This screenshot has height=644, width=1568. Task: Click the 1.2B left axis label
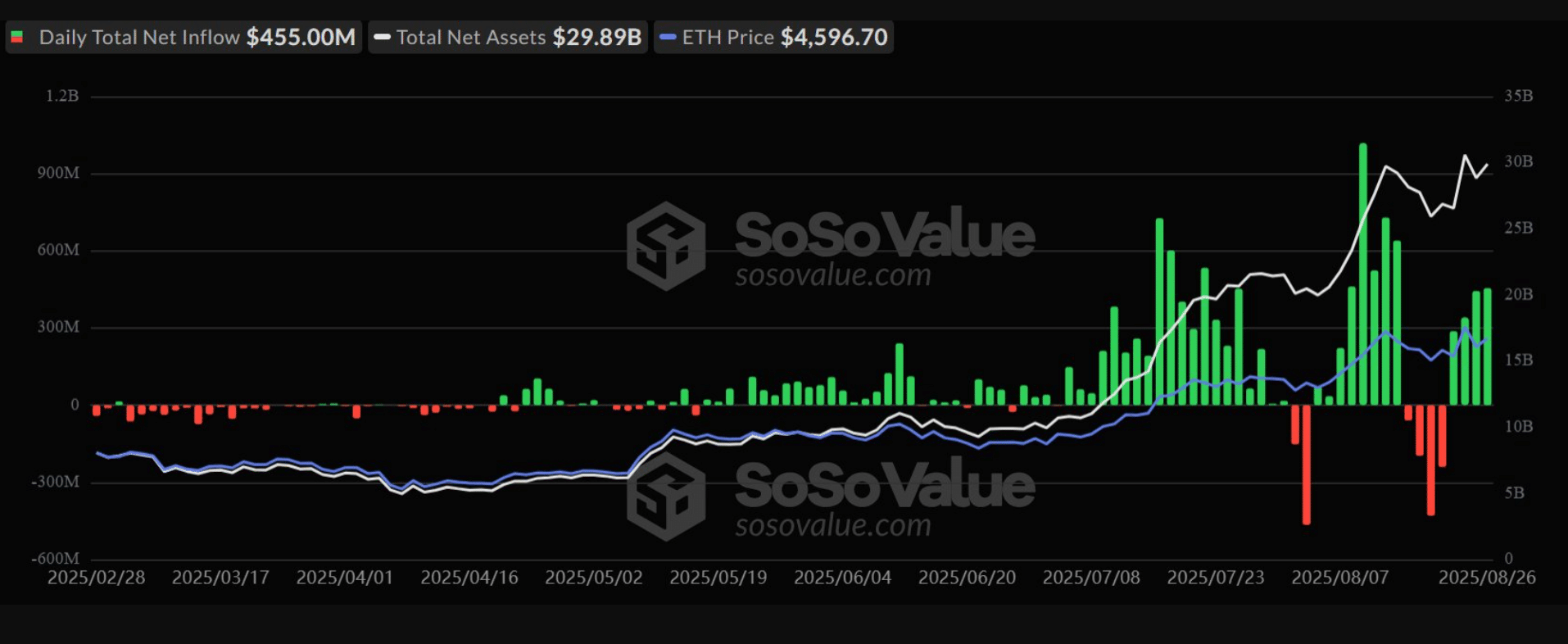click(62, 97)
